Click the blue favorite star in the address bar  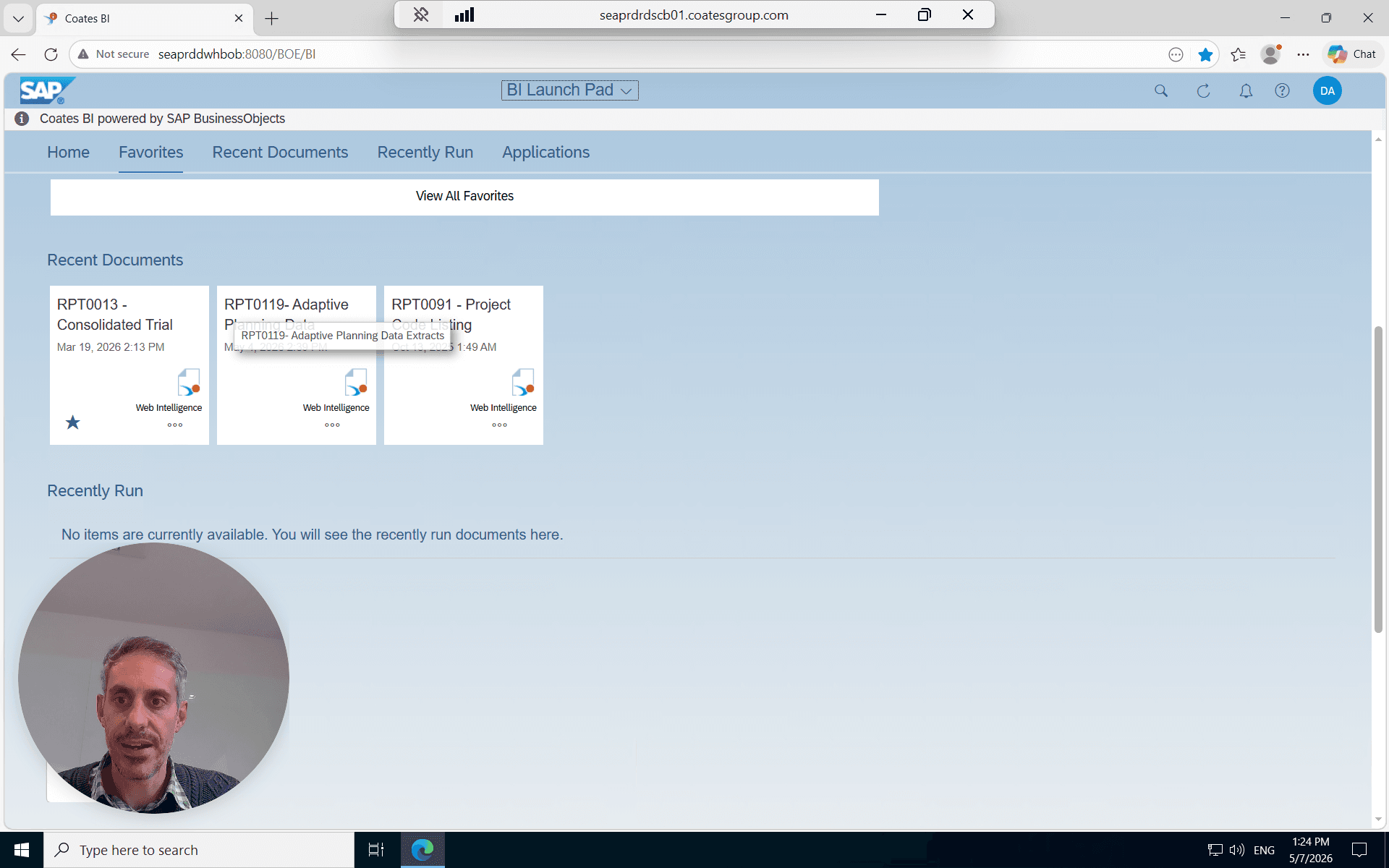(x=1205, y=54)
